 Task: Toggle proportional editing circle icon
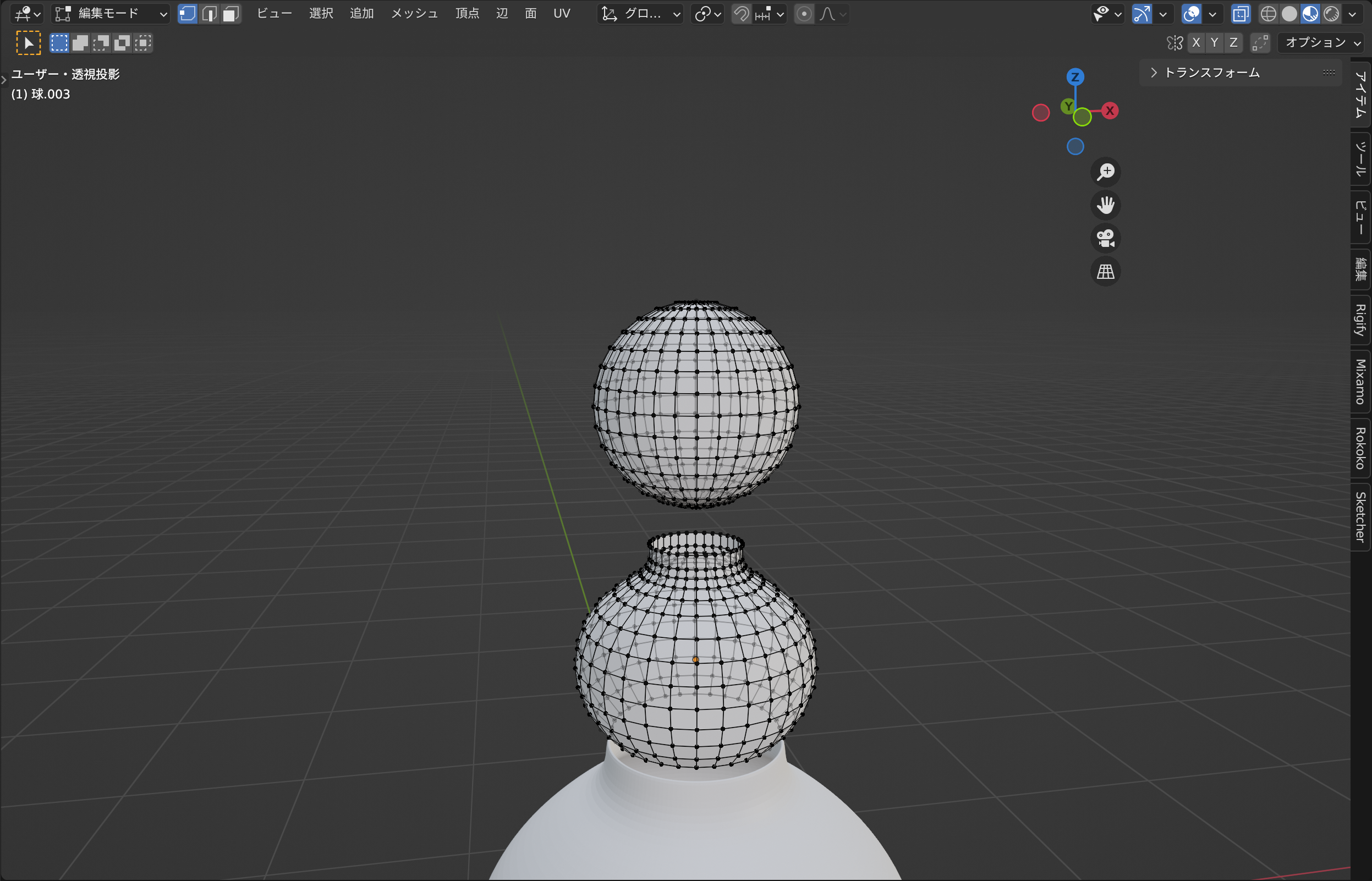click(804, 14)
